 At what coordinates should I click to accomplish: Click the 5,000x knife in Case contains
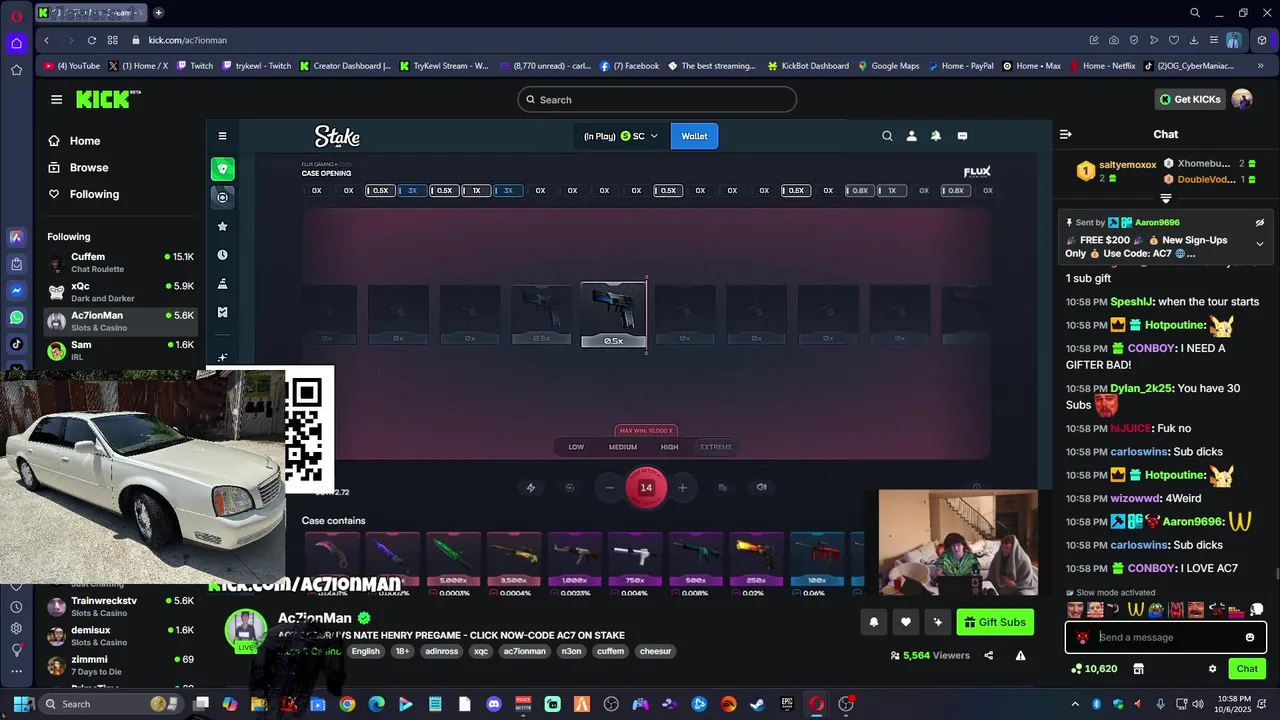pyautogui.click(x=453, y=559)
